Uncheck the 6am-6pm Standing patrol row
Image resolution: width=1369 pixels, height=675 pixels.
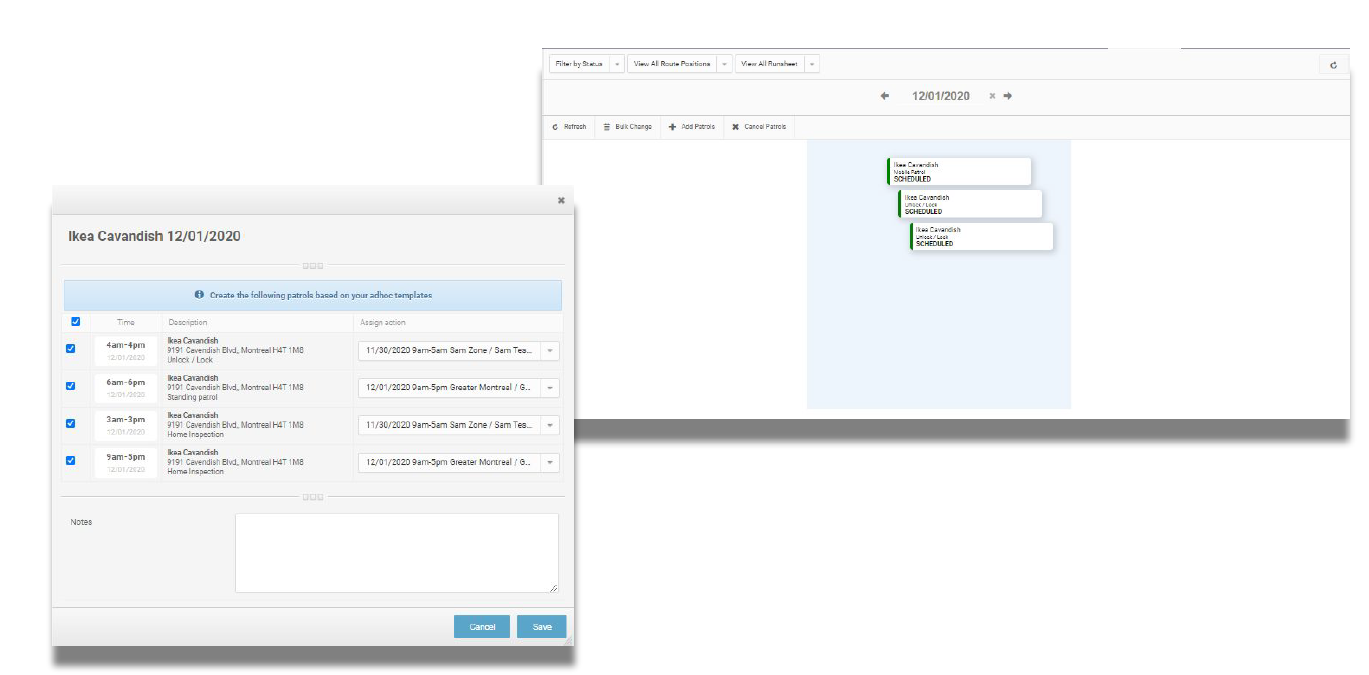pos(70,386)
